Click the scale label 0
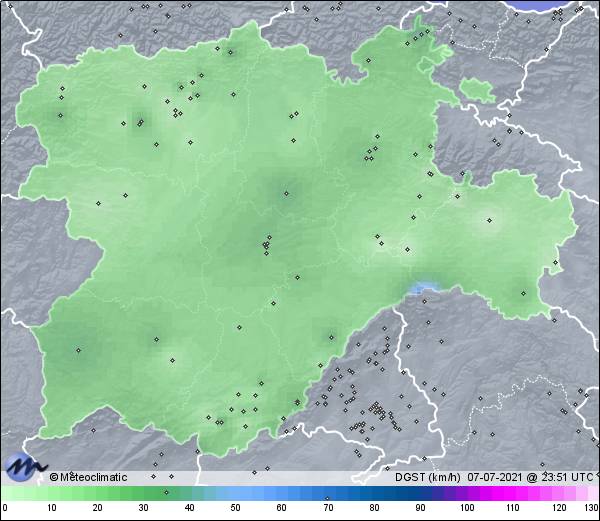Screen dimensions: 600x521 click(5, 508)
